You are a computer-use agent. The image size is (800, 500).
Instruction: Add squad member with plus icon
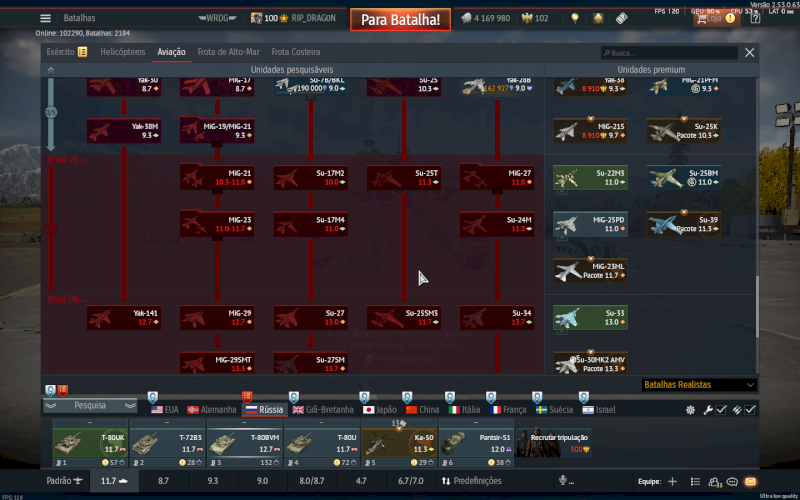(672, 482)
